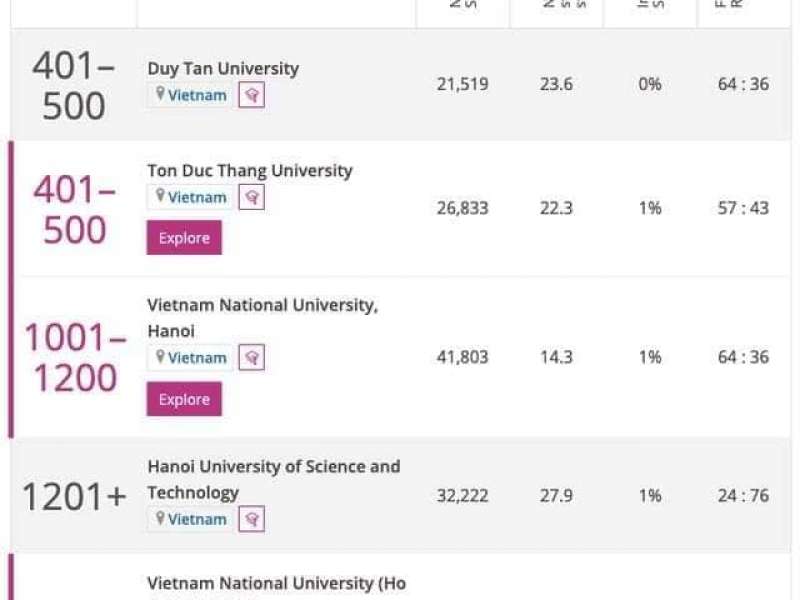Click the location pin under Ton Duc Thang University
Viewport: 800px width, 600px height.
[x=160, y=197]
